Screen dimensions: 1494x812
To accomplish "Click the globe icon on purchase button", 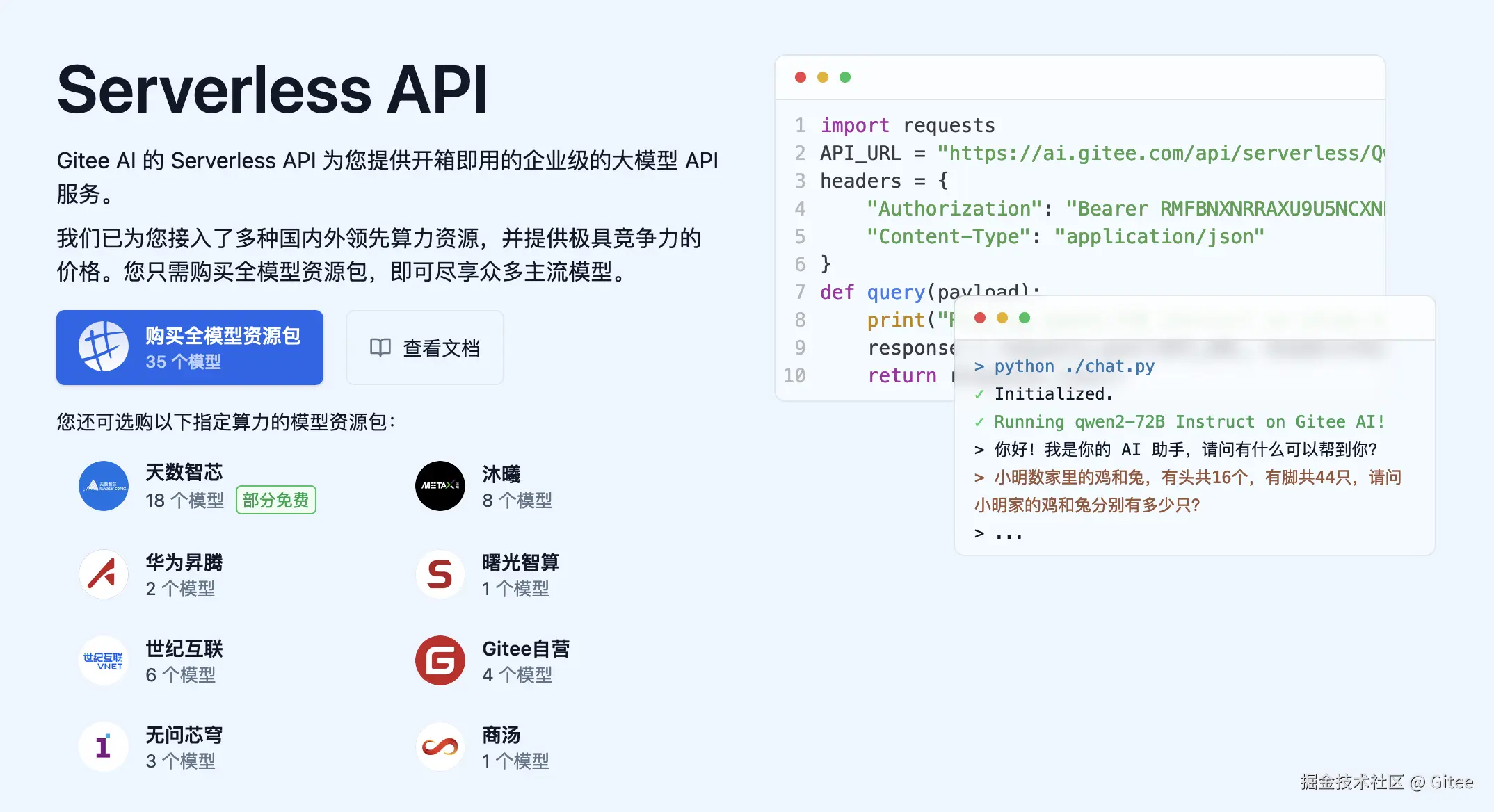I will (103, 347).
